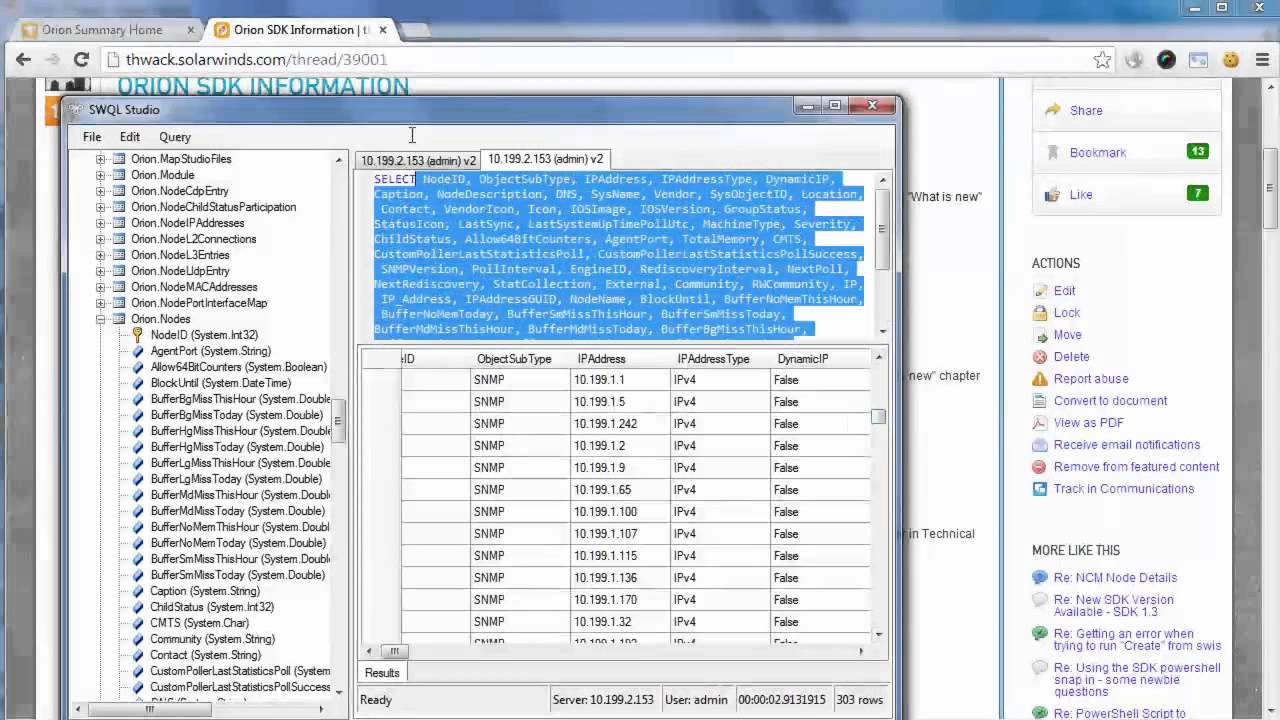Close the Orion SDK Information browser tab

click(x=382, y=30)
